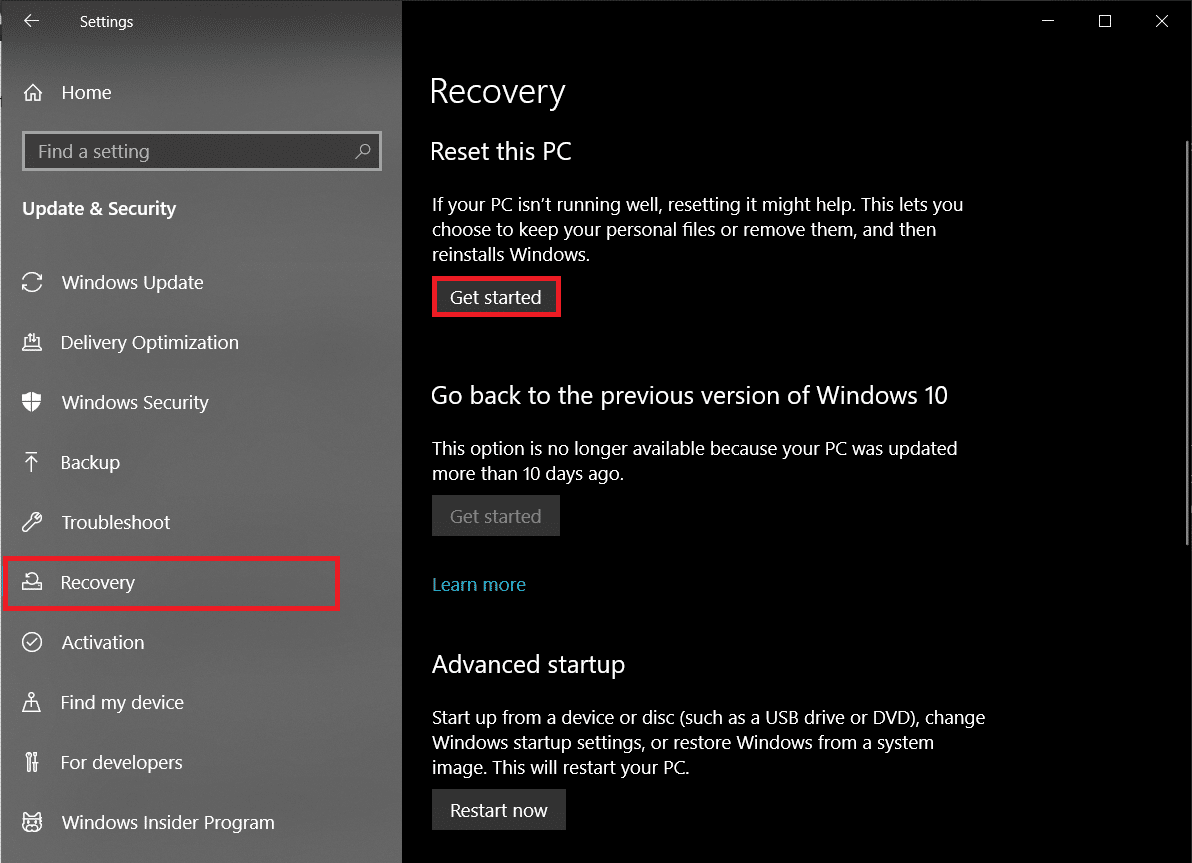Click the search magnifier in Find a setting
The height and width of the screenshot is (863, 1192).
363,150
